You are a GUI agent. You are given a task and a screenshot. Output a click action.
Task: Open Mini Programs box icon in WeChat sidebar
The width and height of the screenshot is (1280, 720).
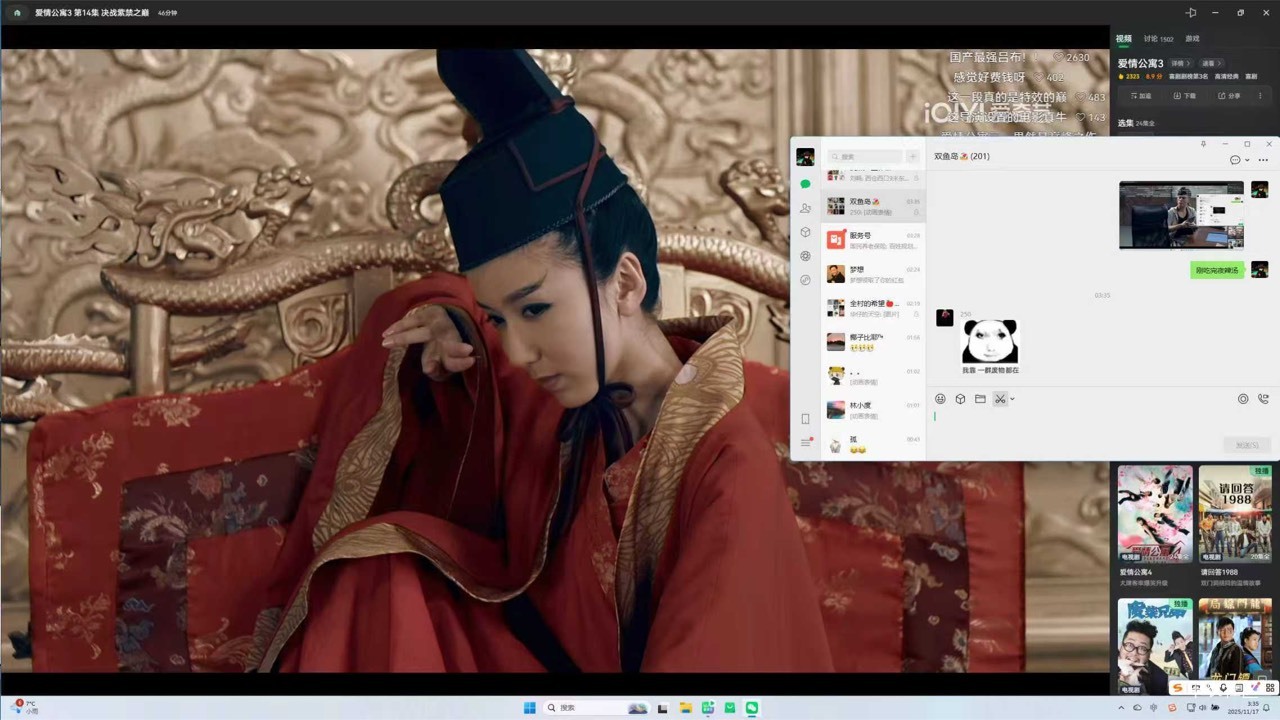805,232
